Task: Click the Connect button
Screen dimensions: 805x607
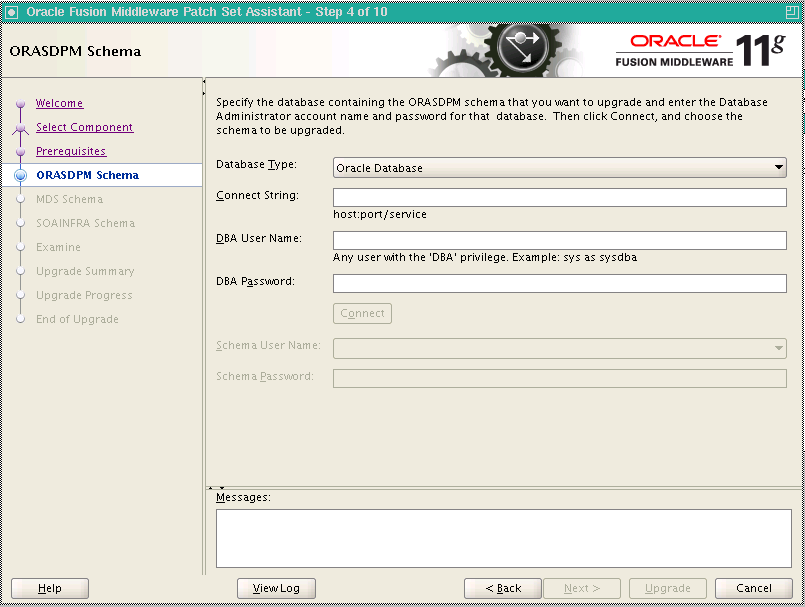Action: [x=362, y=313]
